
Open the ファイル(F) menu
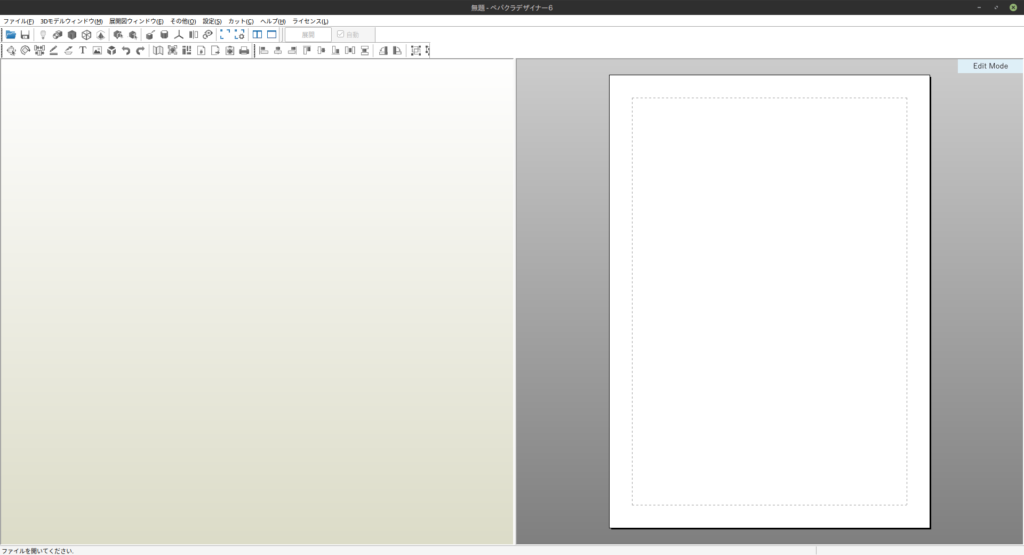pyautogui.click(x=18, y=21)
